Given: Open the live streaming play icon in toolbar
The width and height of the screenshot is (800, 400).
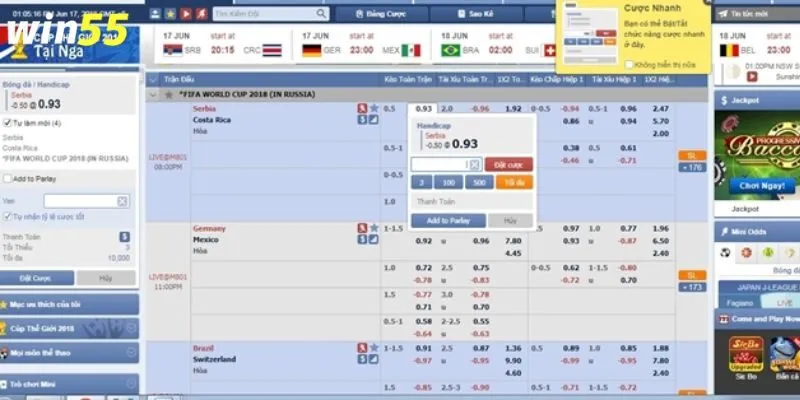Looking at the screenshot, I should click(186, 14).
